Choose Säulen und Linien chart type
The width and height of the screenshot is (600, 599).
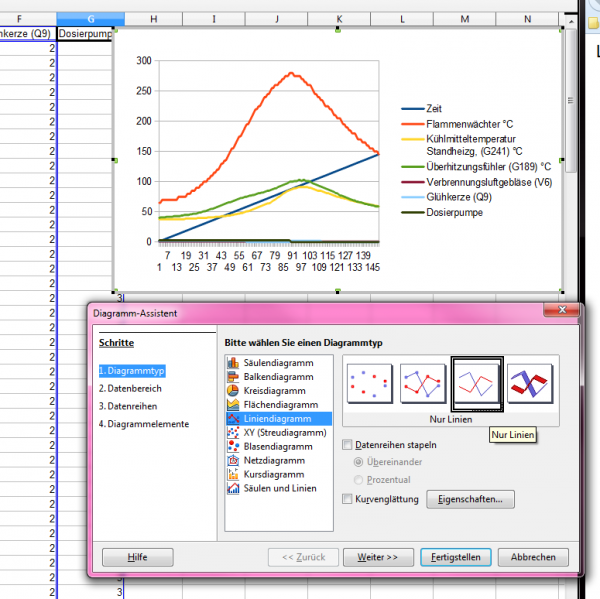(x=279, y=488)
